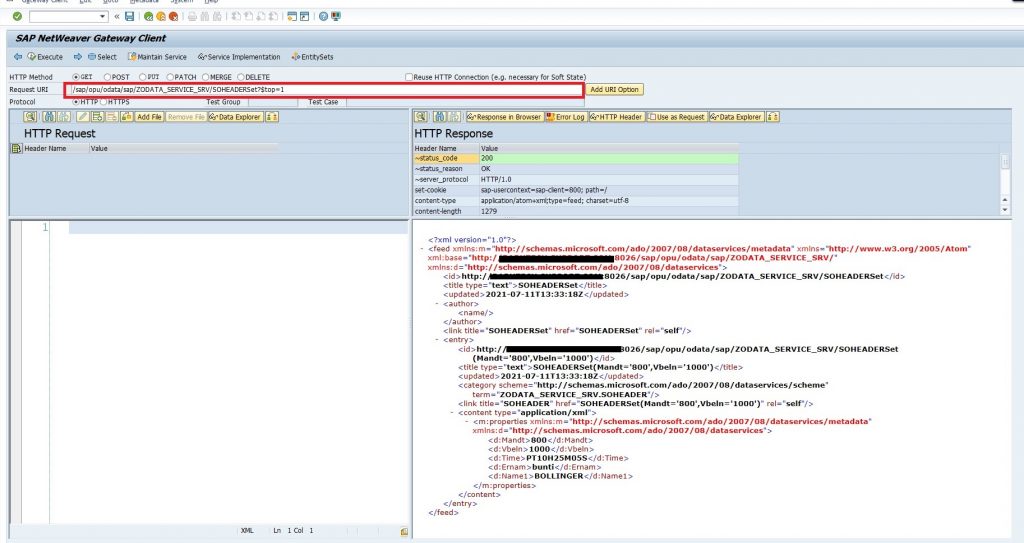
Task: Click Data Explorer in HTTP Request toolbar
Action: (235, 117)
